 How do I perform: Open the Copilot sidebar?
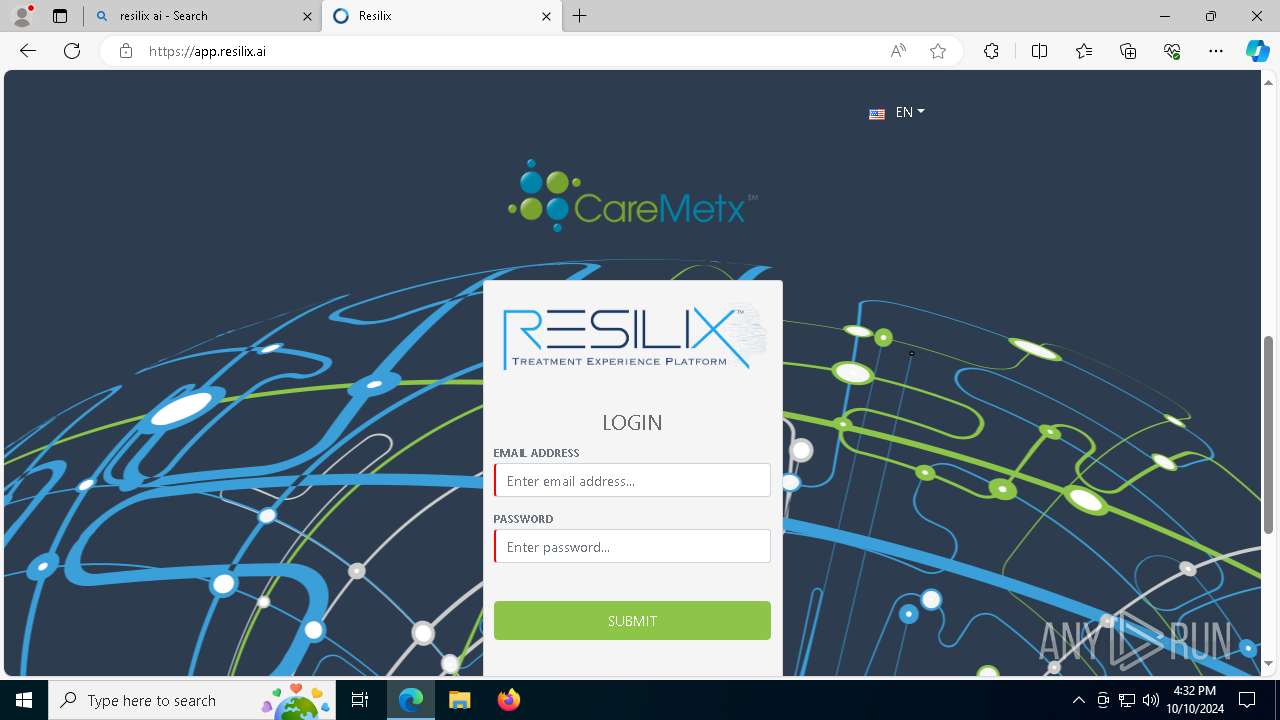1257,51
